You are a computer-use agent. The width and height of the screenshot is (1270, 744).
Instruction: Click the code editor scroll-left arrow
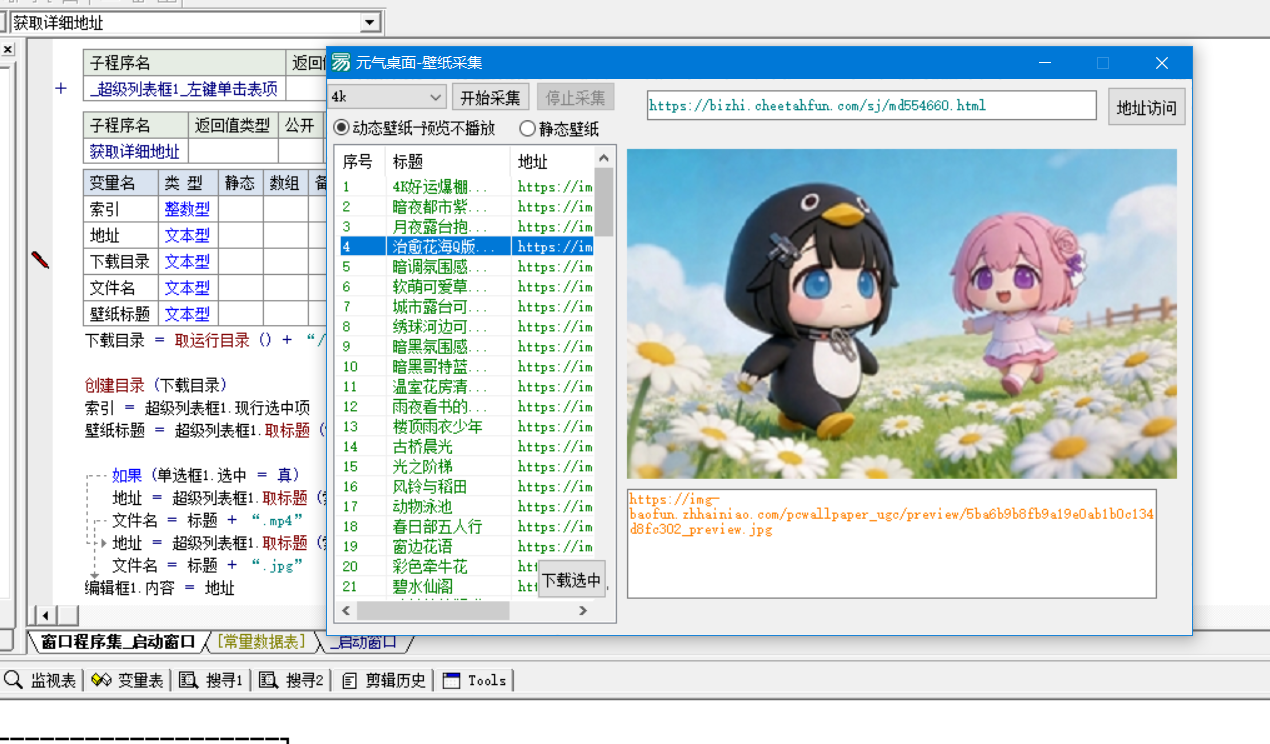[x=45, y=614]
